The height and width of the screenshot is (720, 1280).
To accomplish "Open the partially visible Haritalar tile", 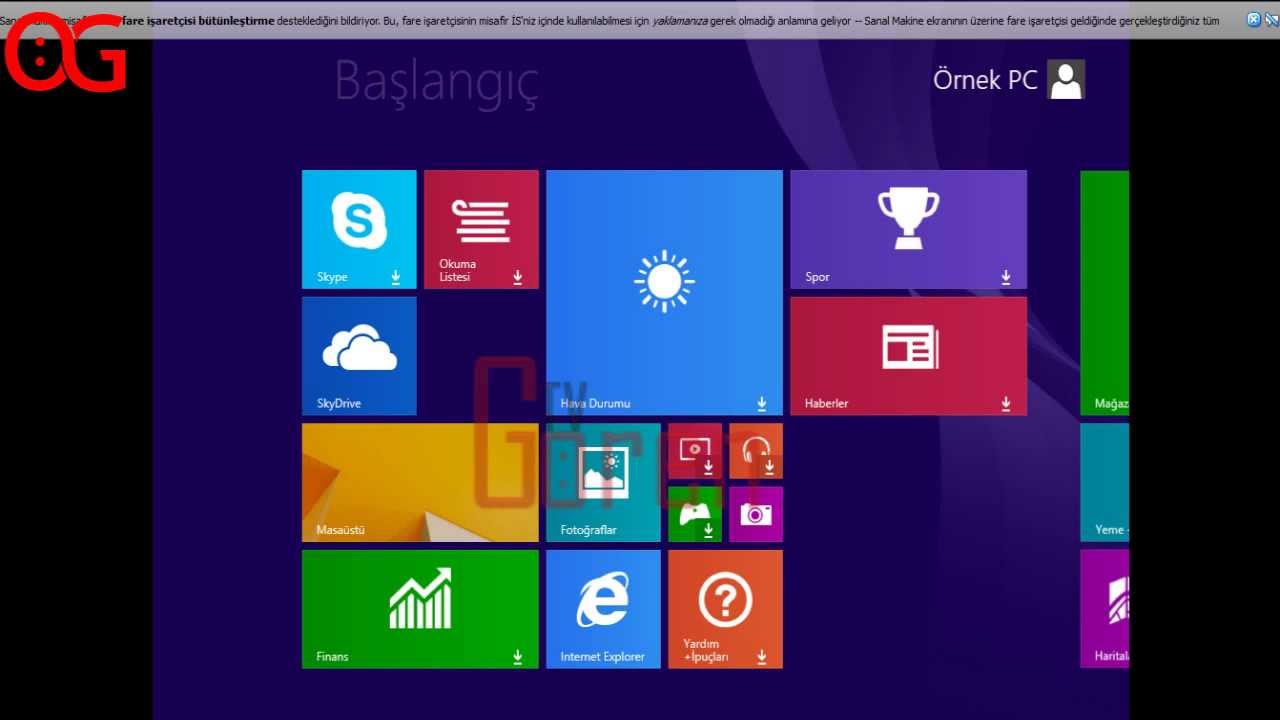I will click(x=1104, y=609).
